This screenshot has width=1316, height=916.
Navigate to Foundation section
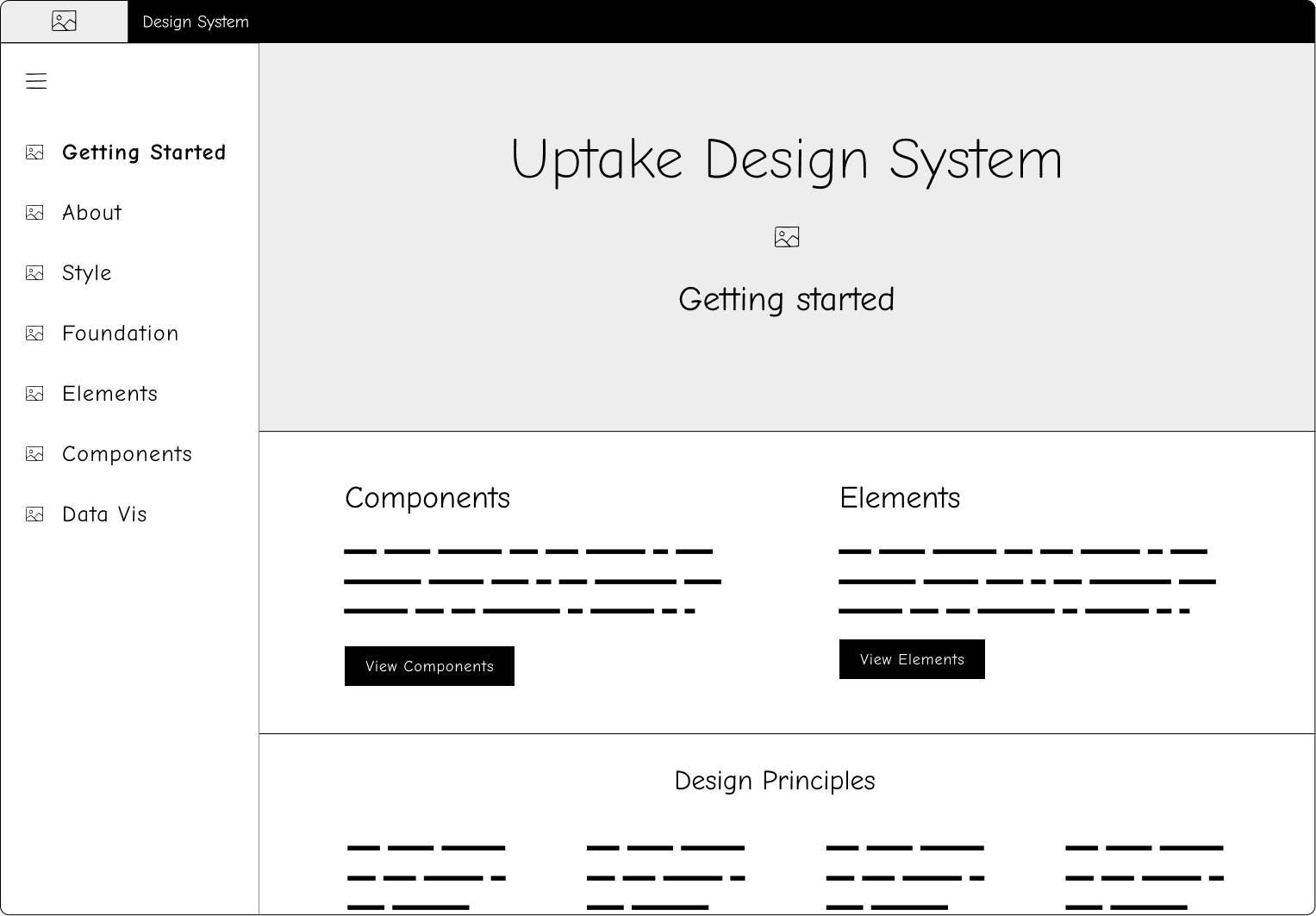coord(121,333)
